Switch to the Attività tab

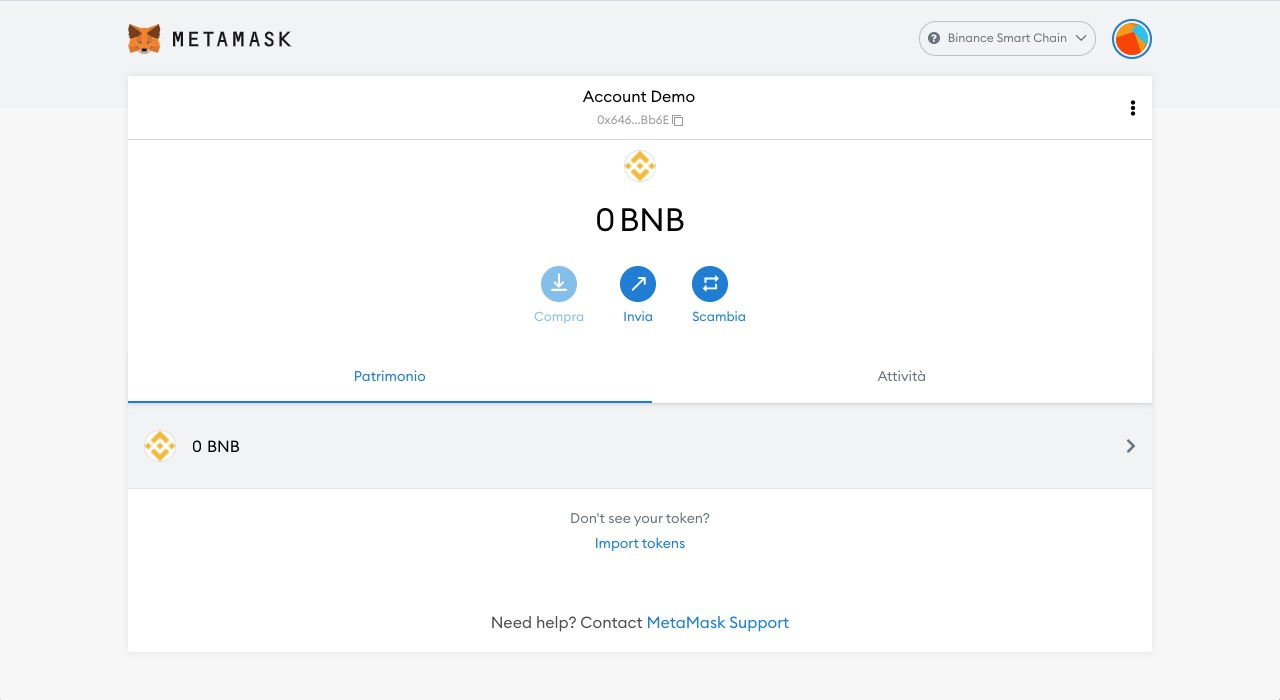(902, 377)
